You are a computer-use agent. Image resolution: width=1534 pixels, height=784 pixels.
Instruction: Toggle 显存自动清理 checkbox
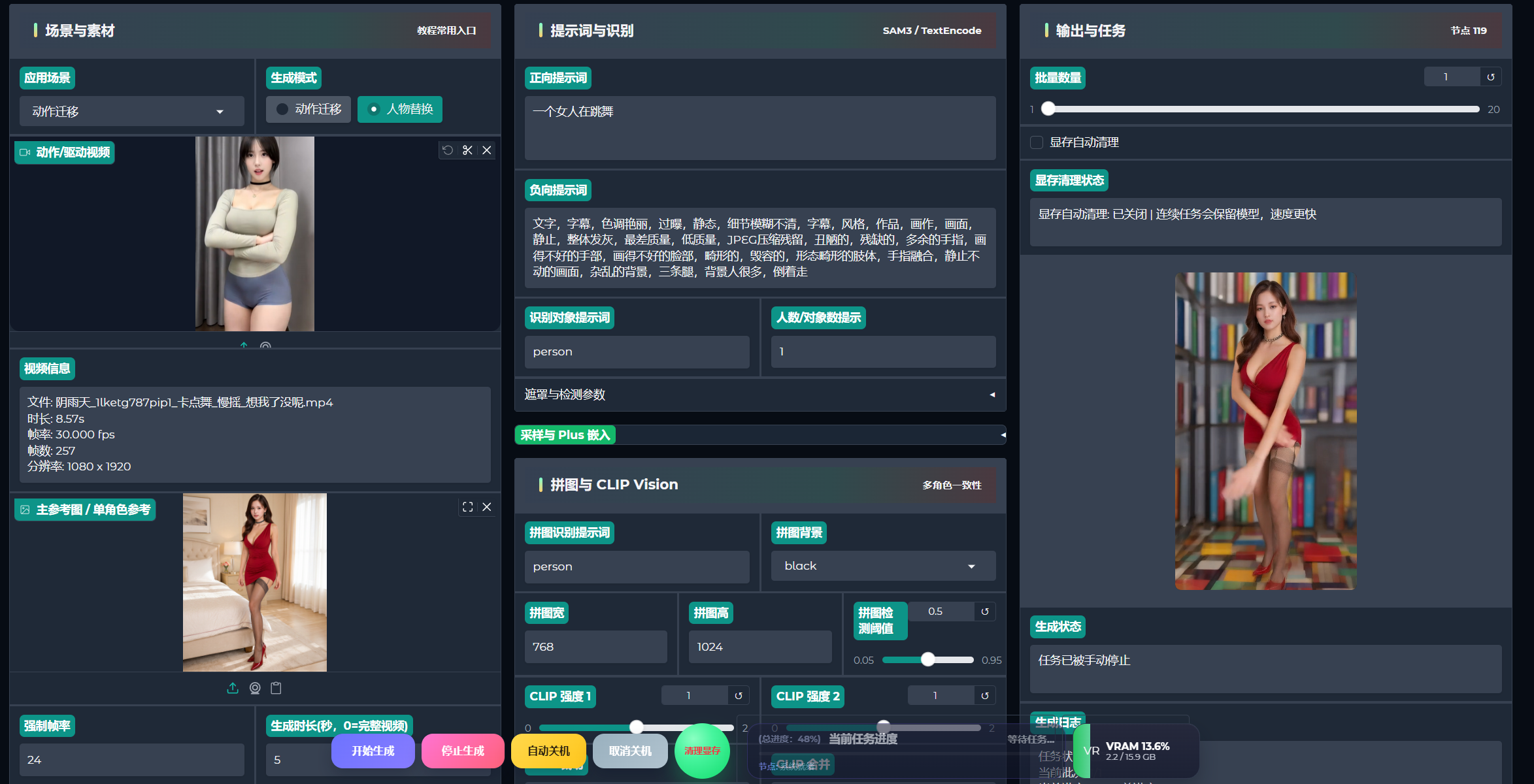click(1037, 142)
